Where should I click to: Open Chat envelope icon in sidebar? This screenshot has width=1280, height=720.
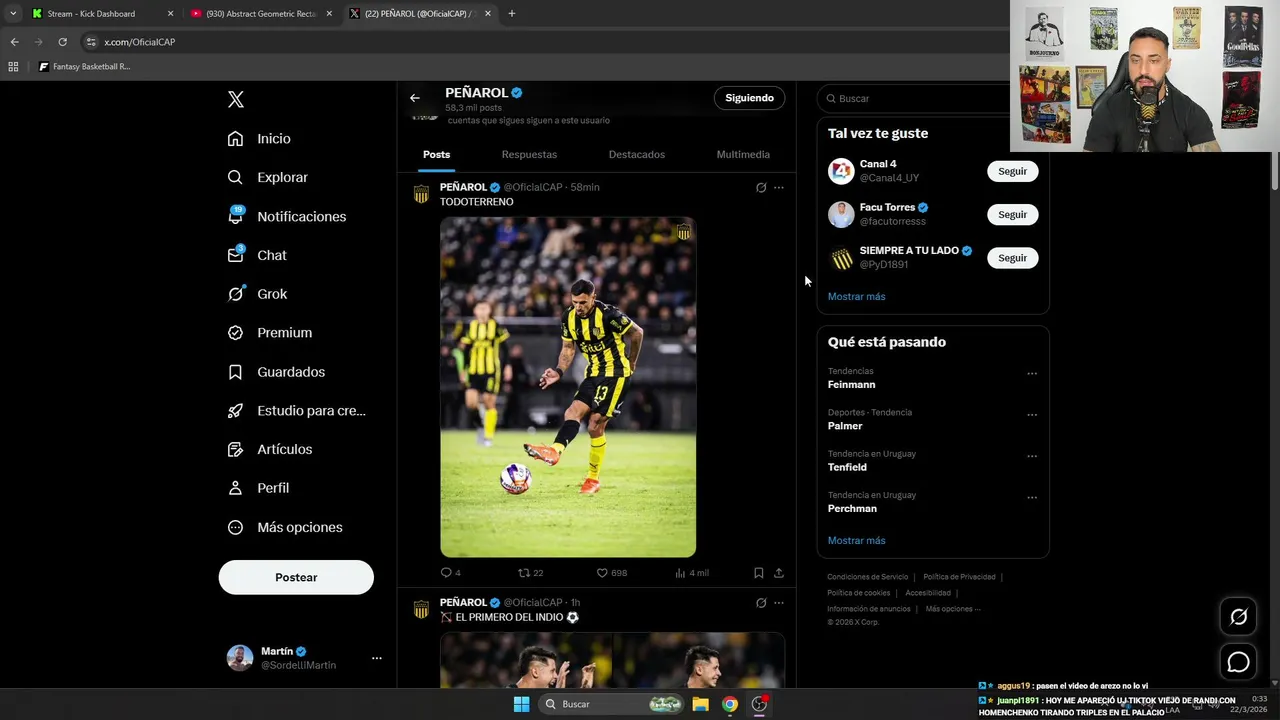coord(235,255)
